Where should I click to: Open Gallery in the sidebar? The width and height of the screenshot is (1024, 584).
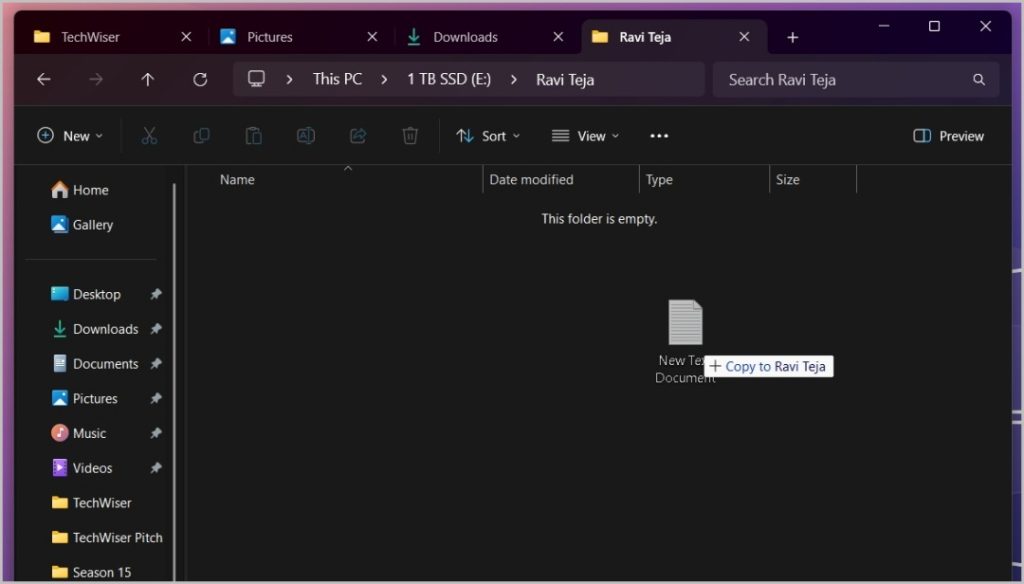point(82,225)
